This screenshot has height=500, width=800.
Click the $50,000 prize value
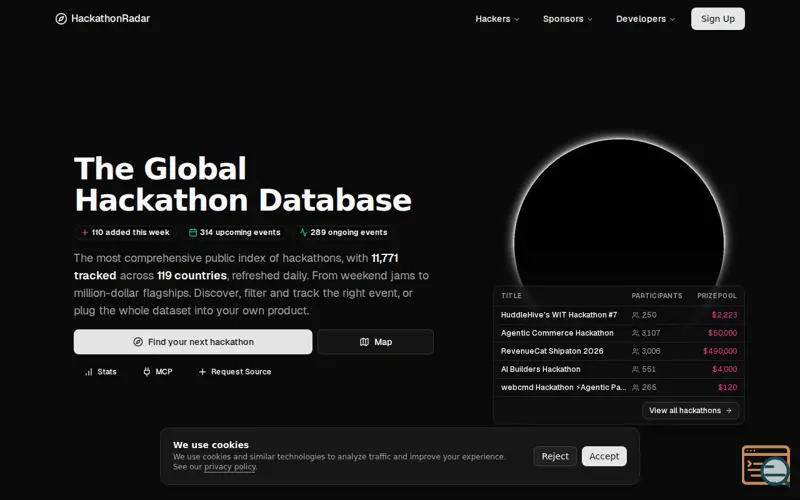click(x=722, y=333)
